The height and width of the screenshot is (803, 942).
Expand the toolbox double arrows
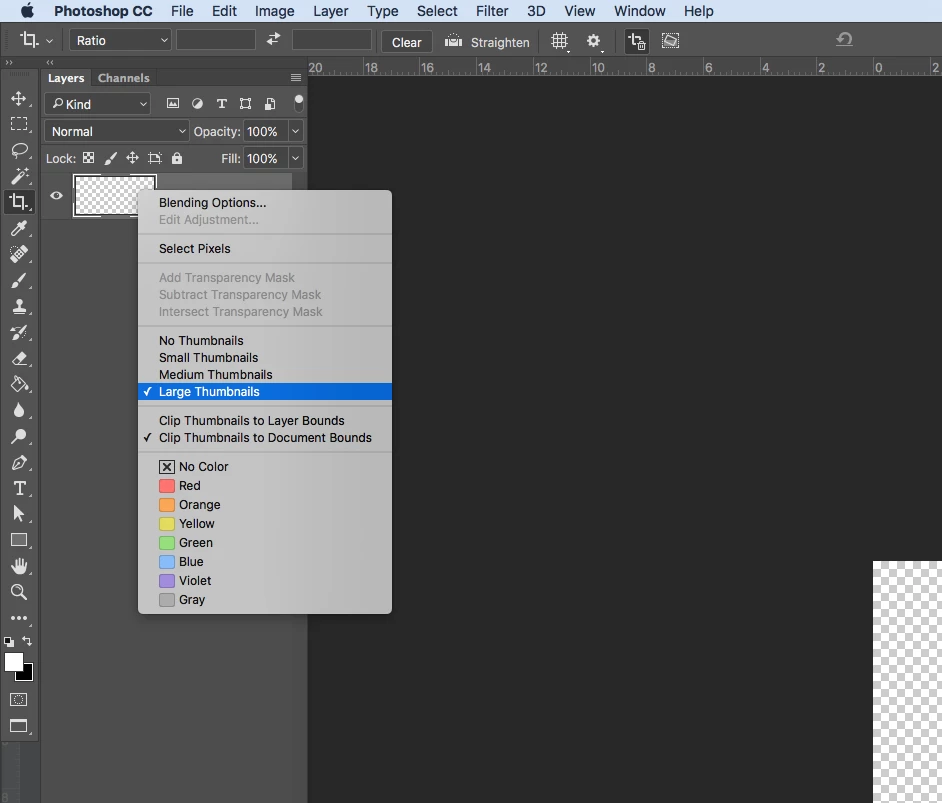point(8,62)
